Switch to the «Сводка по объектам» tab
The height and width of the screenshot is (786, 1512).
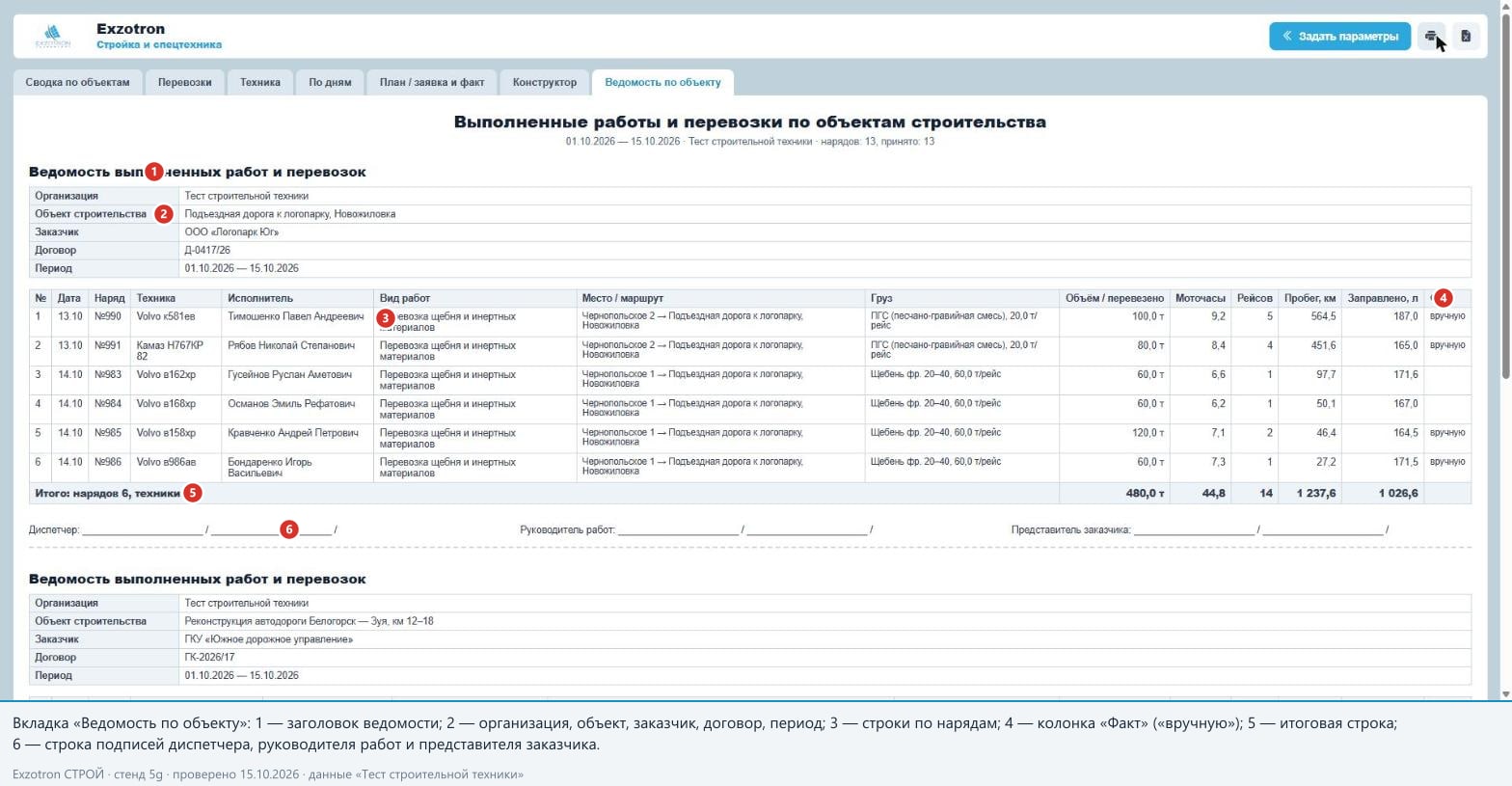78,82
